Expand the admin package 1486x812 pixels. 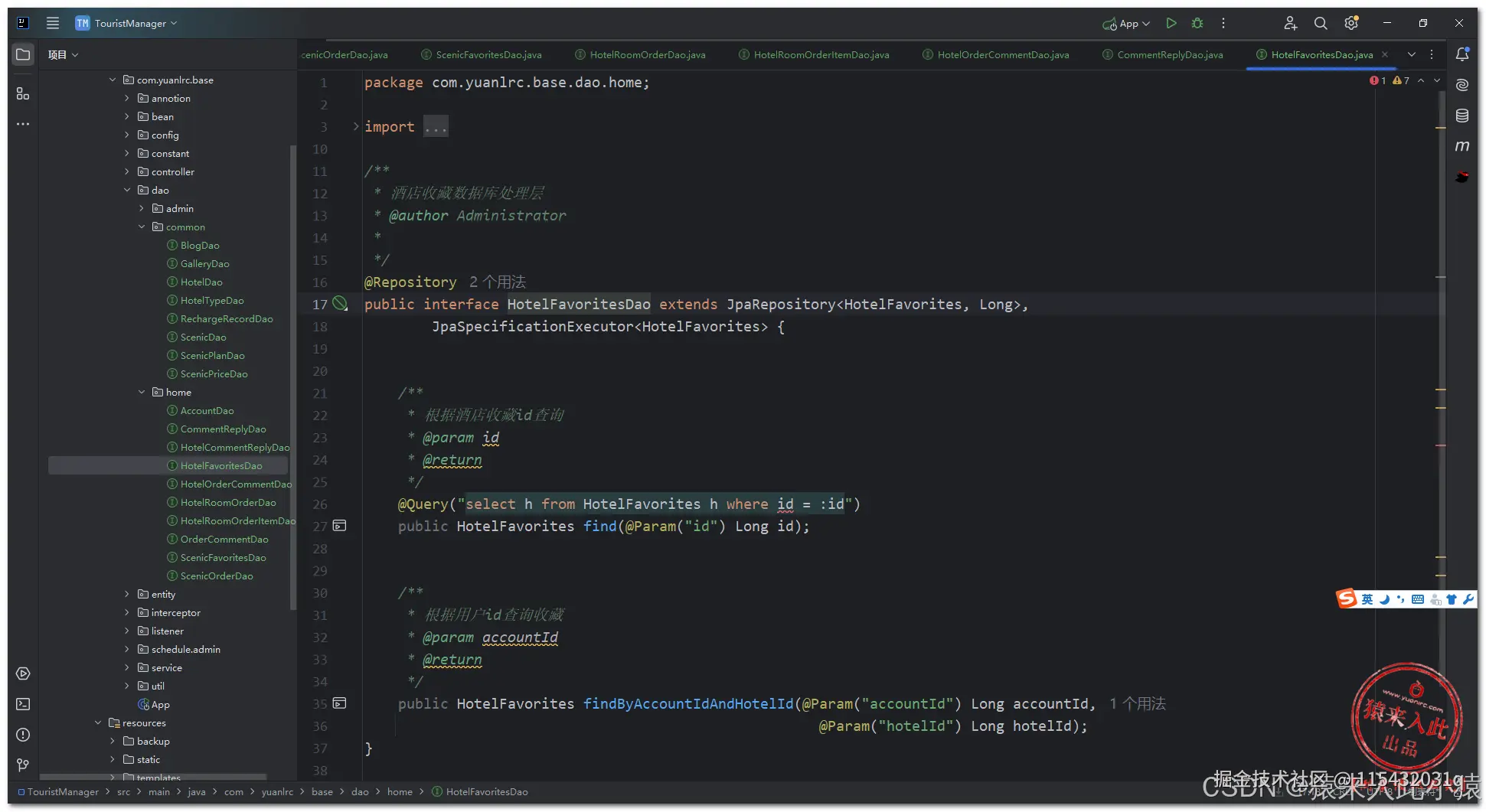coord(142,208)
